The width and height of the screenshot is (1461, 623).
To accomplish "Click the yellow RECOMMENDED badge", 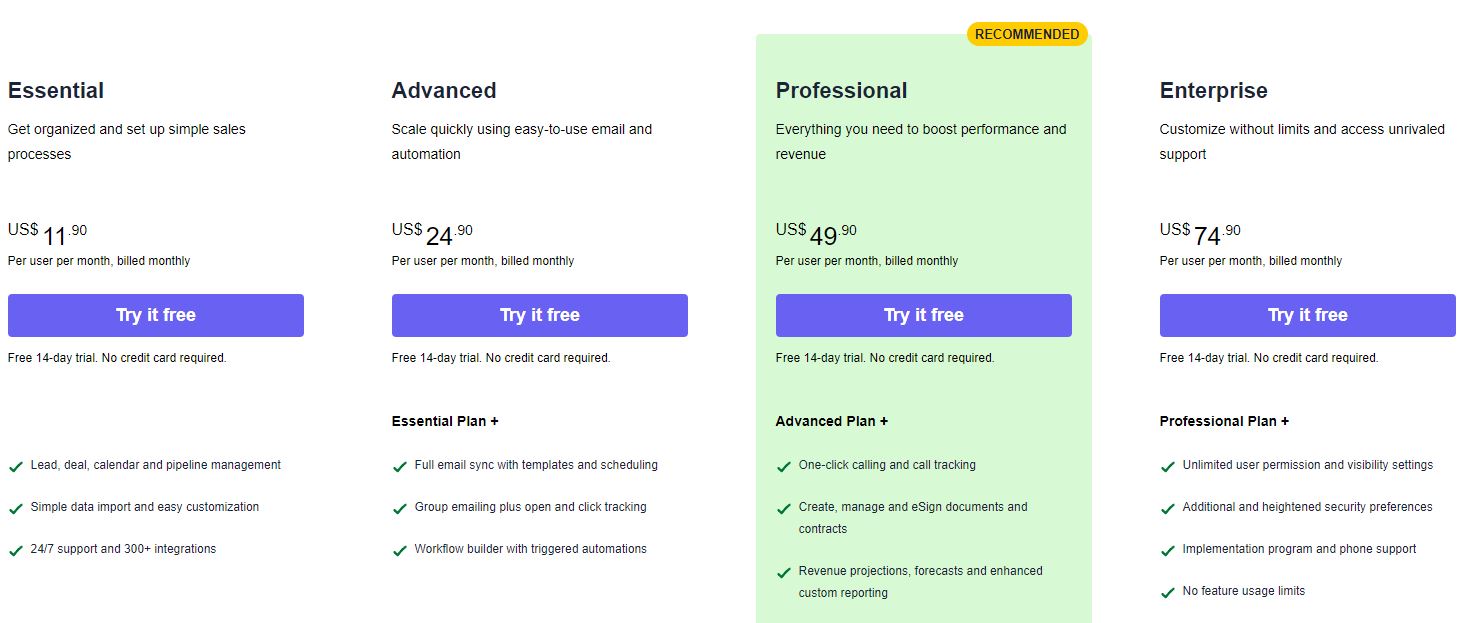I will (x=1027, y=34).
